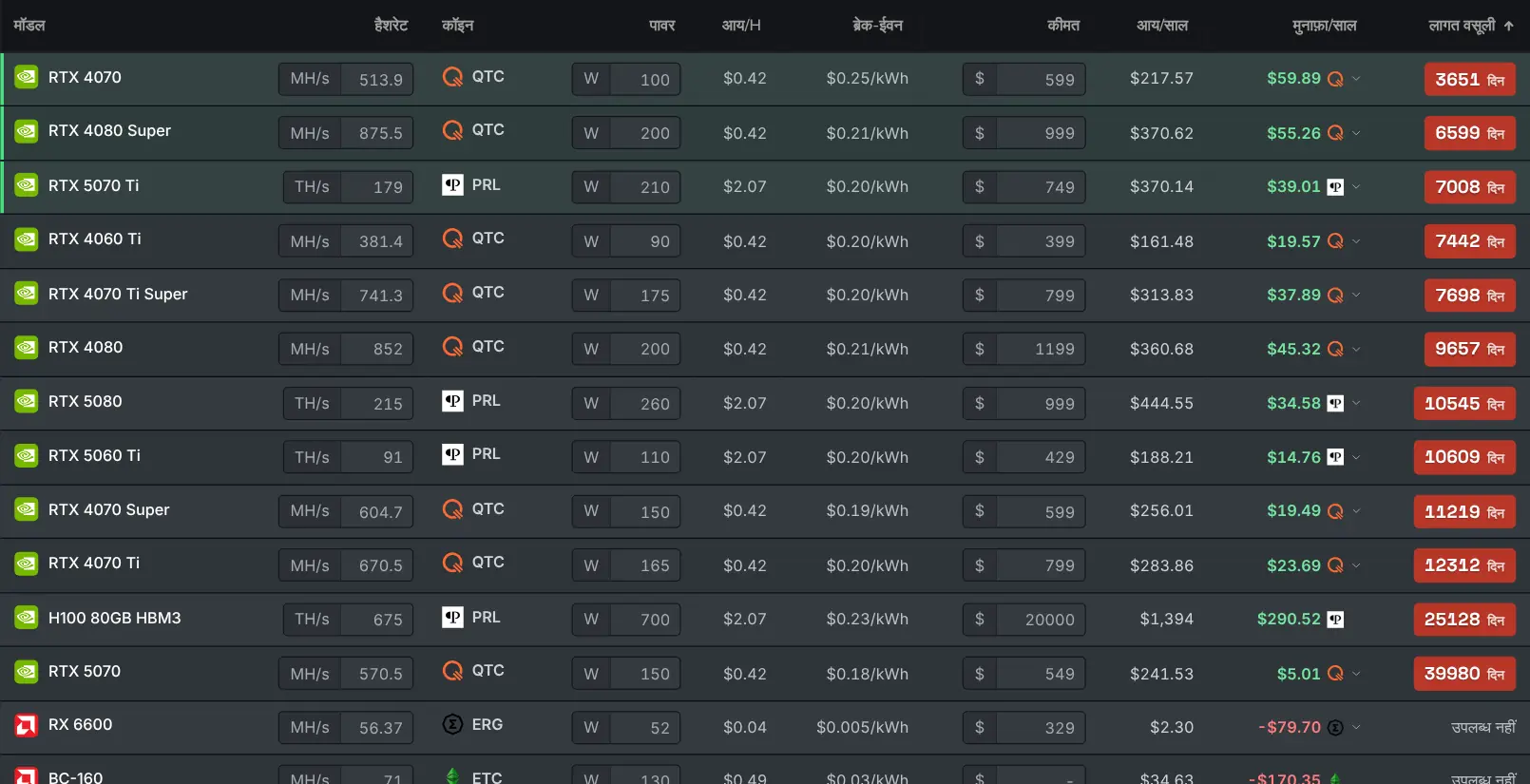
Task: Edit the RTX 4070 price field 599
Action: click(x=1041, y=80)
